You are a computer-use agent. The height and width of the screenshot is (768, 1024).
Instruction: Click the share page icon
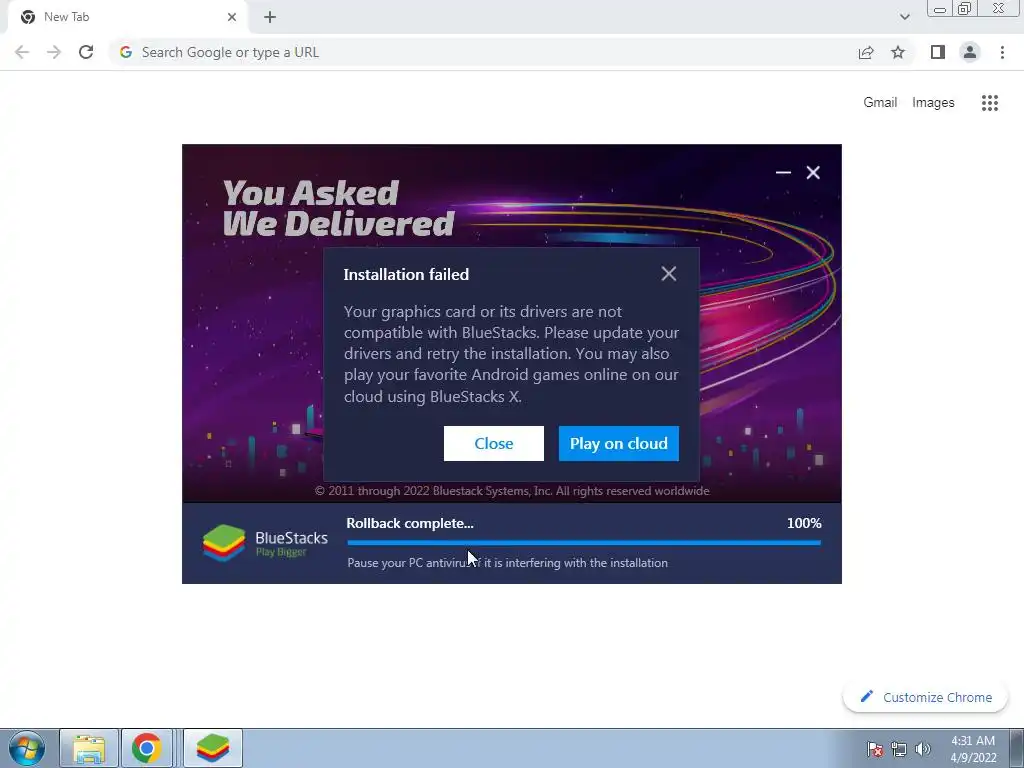pyautogui.click(x=866, y=52)
